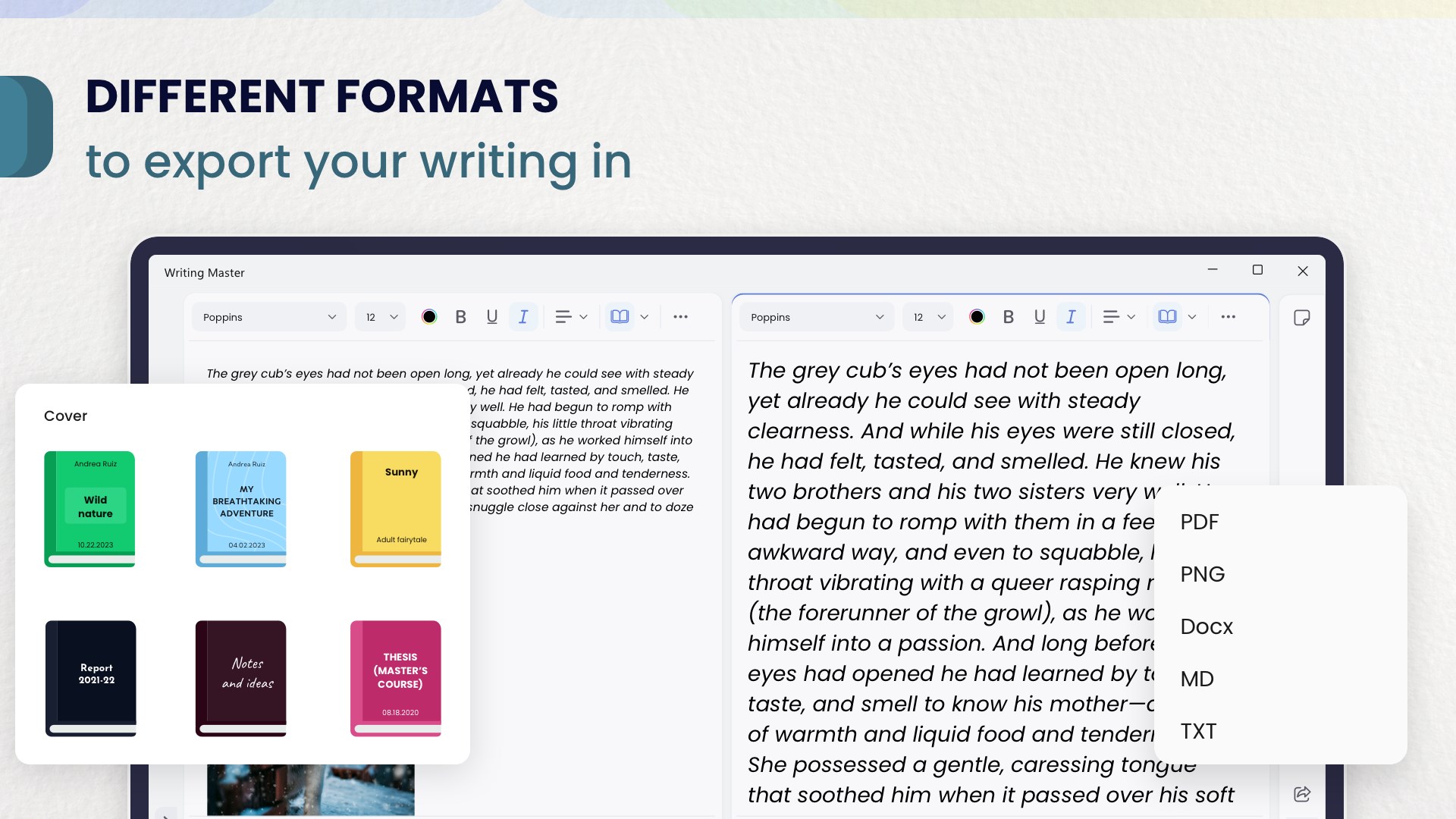Image resolution: width=1456 pixels, height=819 pixels.
Task: Open the text color swatch in left toolbar
Action: tap(429, 317)
